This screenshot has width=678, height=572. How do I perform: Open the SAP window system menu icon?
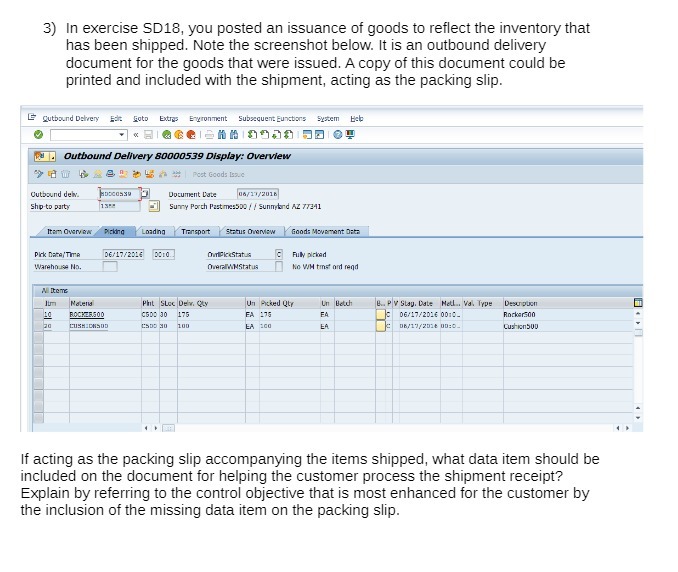pos(32,118)
